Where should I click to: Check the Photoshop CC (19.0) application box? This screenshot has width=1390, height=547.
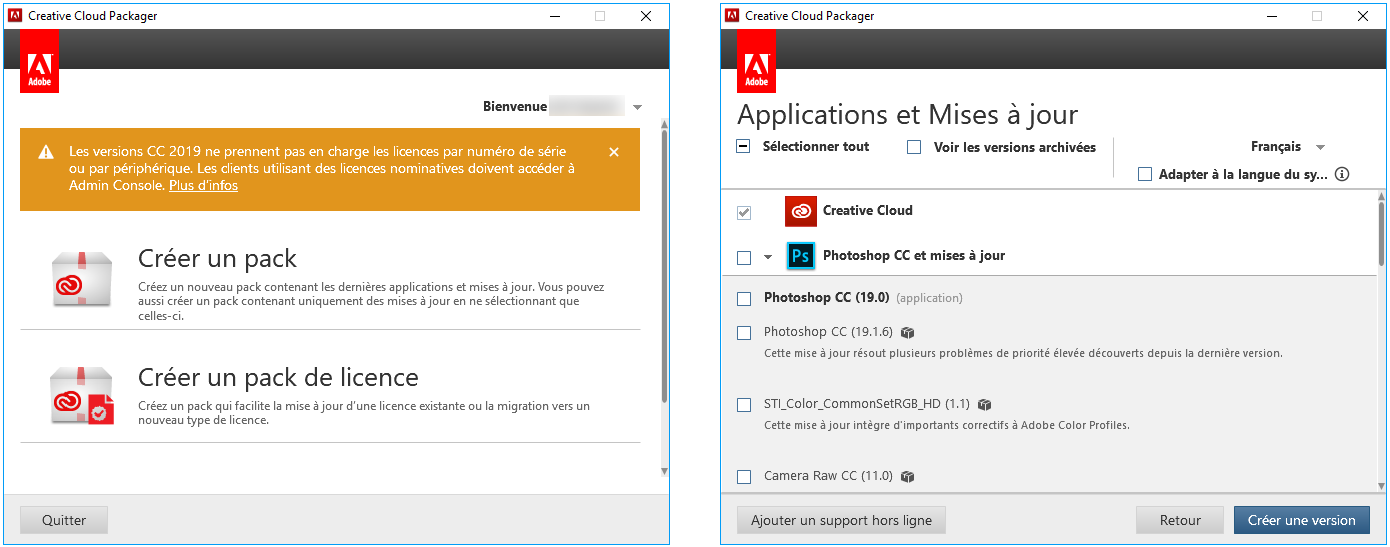point(744,298)
